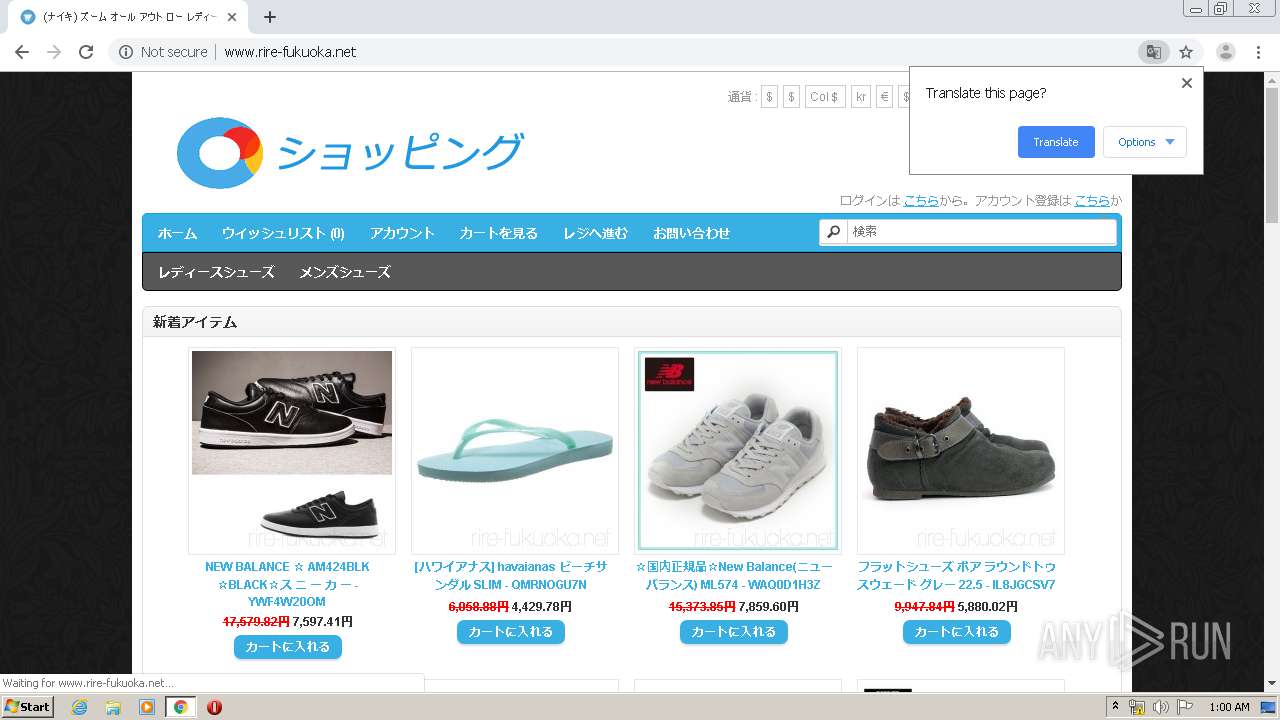
Task: Select the euro currency button
Action: [x=885, y=97]
